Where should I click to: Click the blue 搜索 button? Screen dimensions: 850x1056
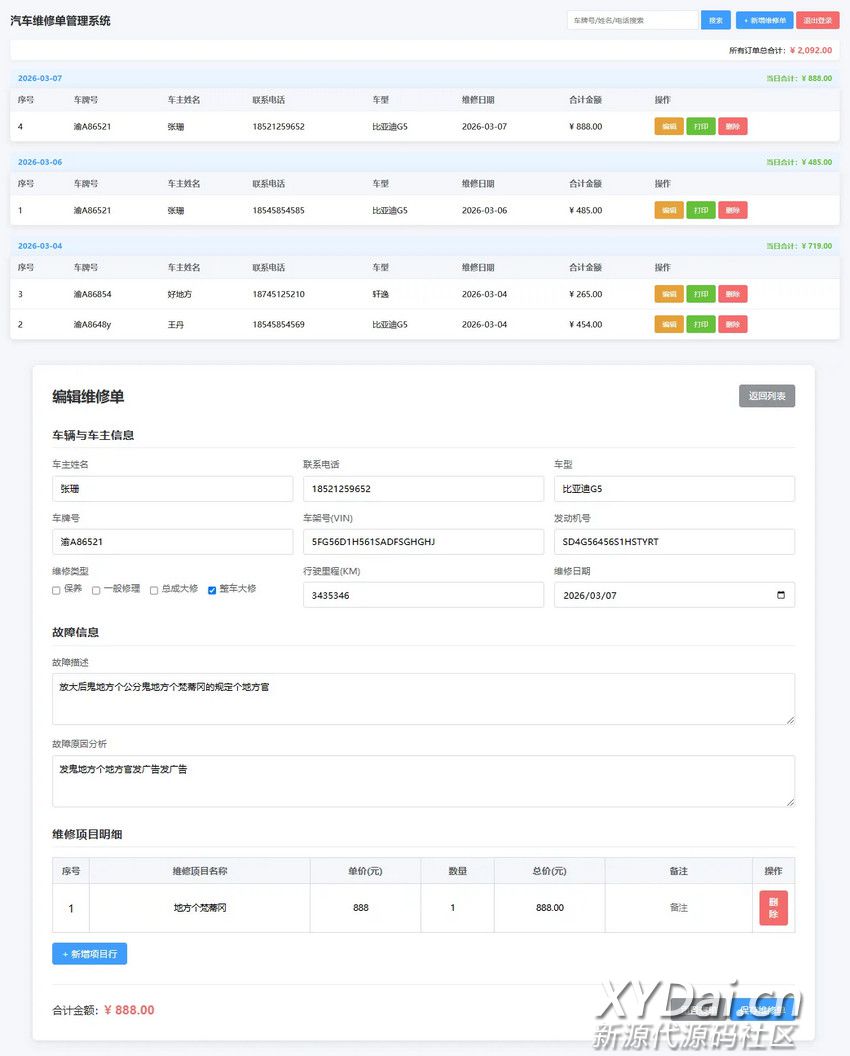point(715,20)
